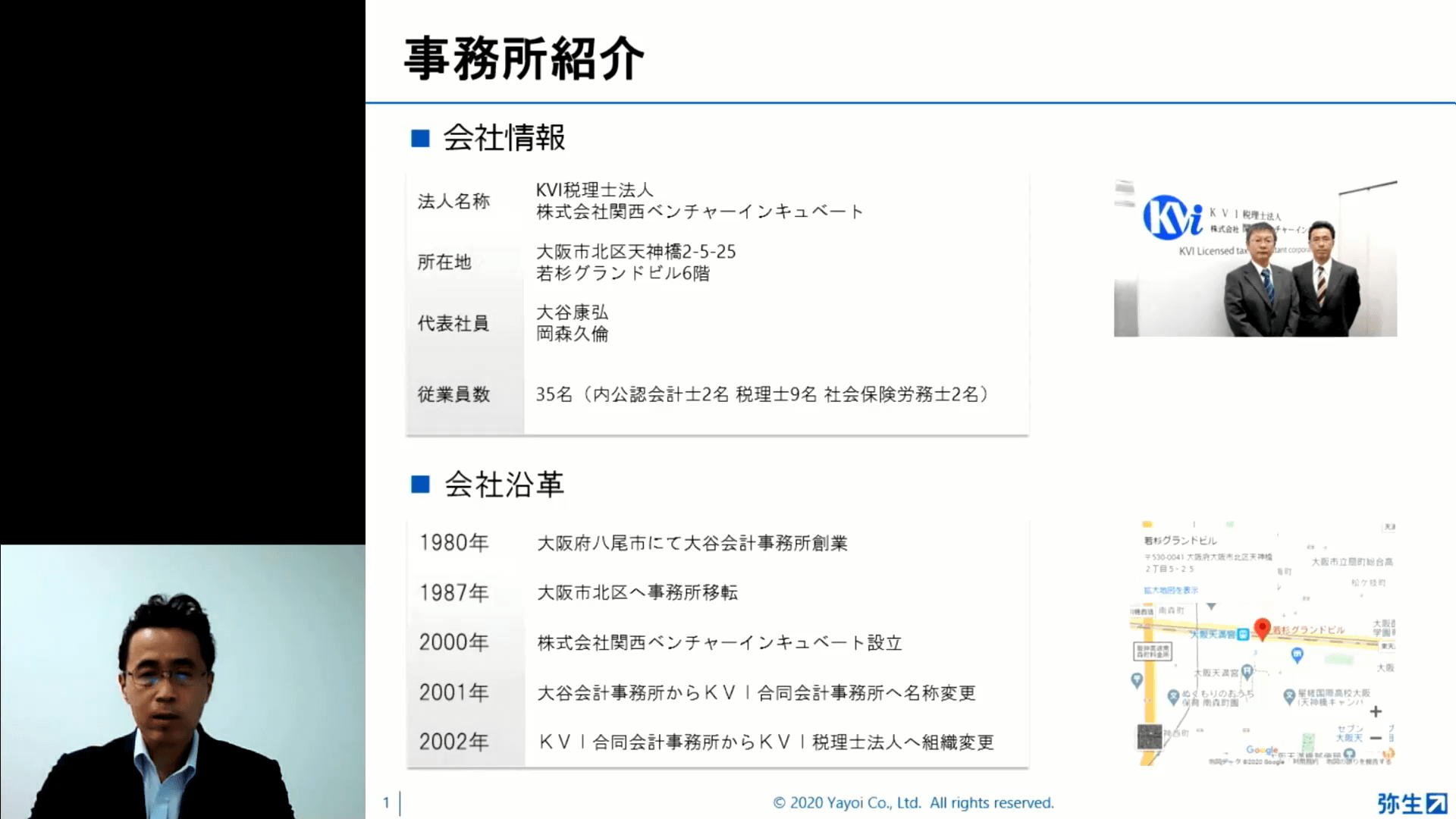Click the address 大阪市北区天神橋2-5-25
This screenshot has width=1456, height=819.
coord(636,252)
